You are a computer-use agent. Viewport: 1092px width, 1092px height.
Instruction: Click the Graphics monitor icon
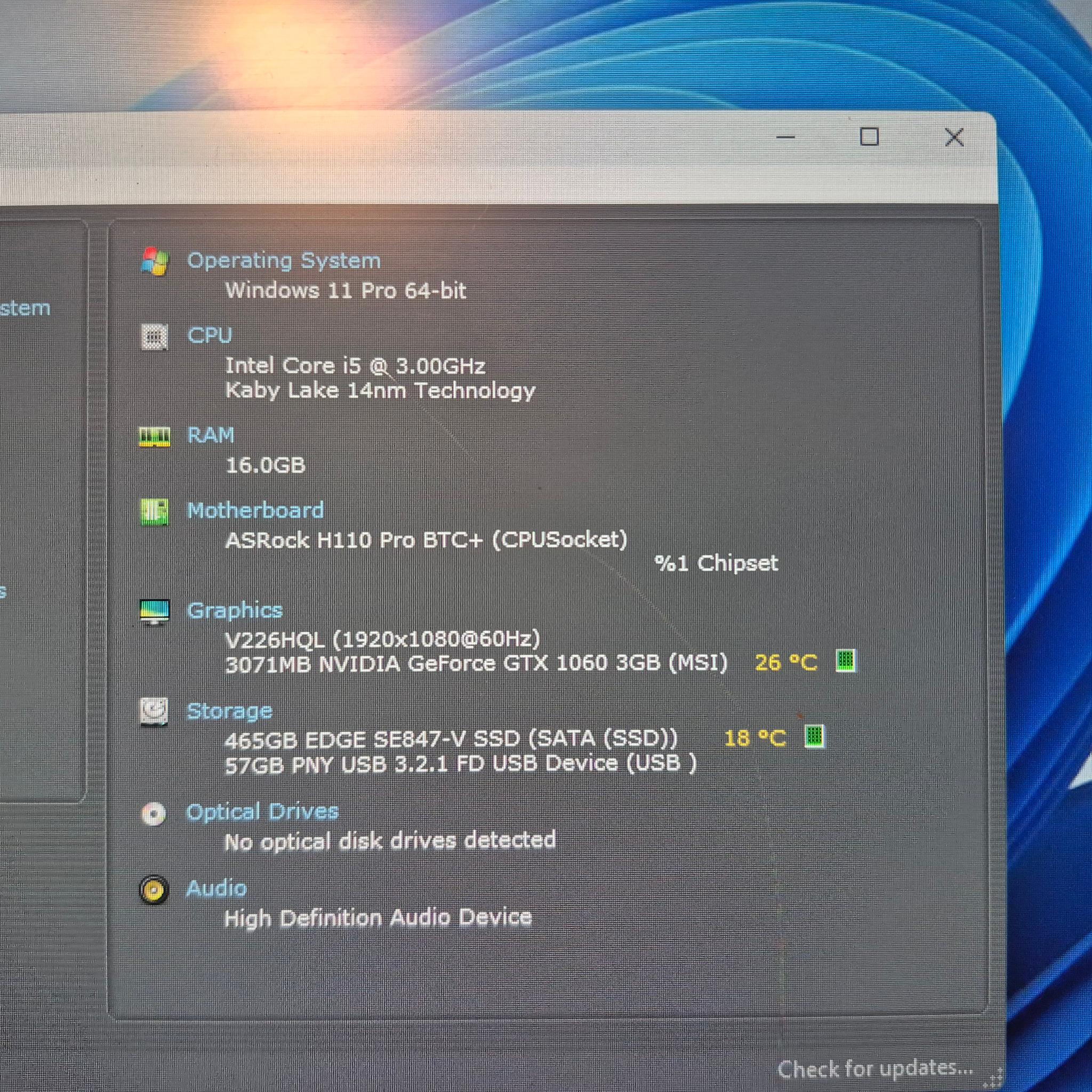pyautogui.click(x=154, y=612)
